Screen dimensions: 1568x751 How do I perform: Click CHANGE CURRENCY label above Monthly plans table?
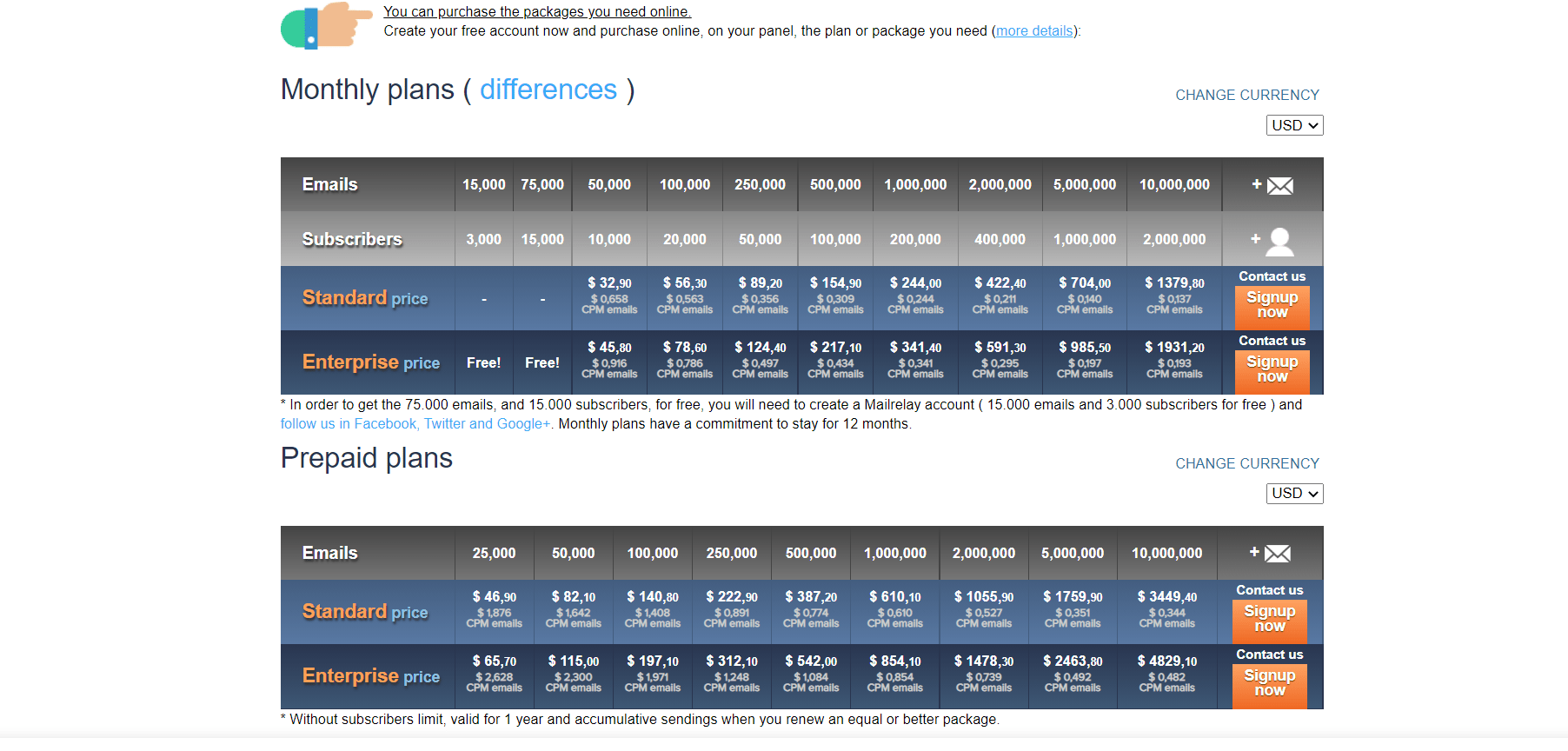1246,95
